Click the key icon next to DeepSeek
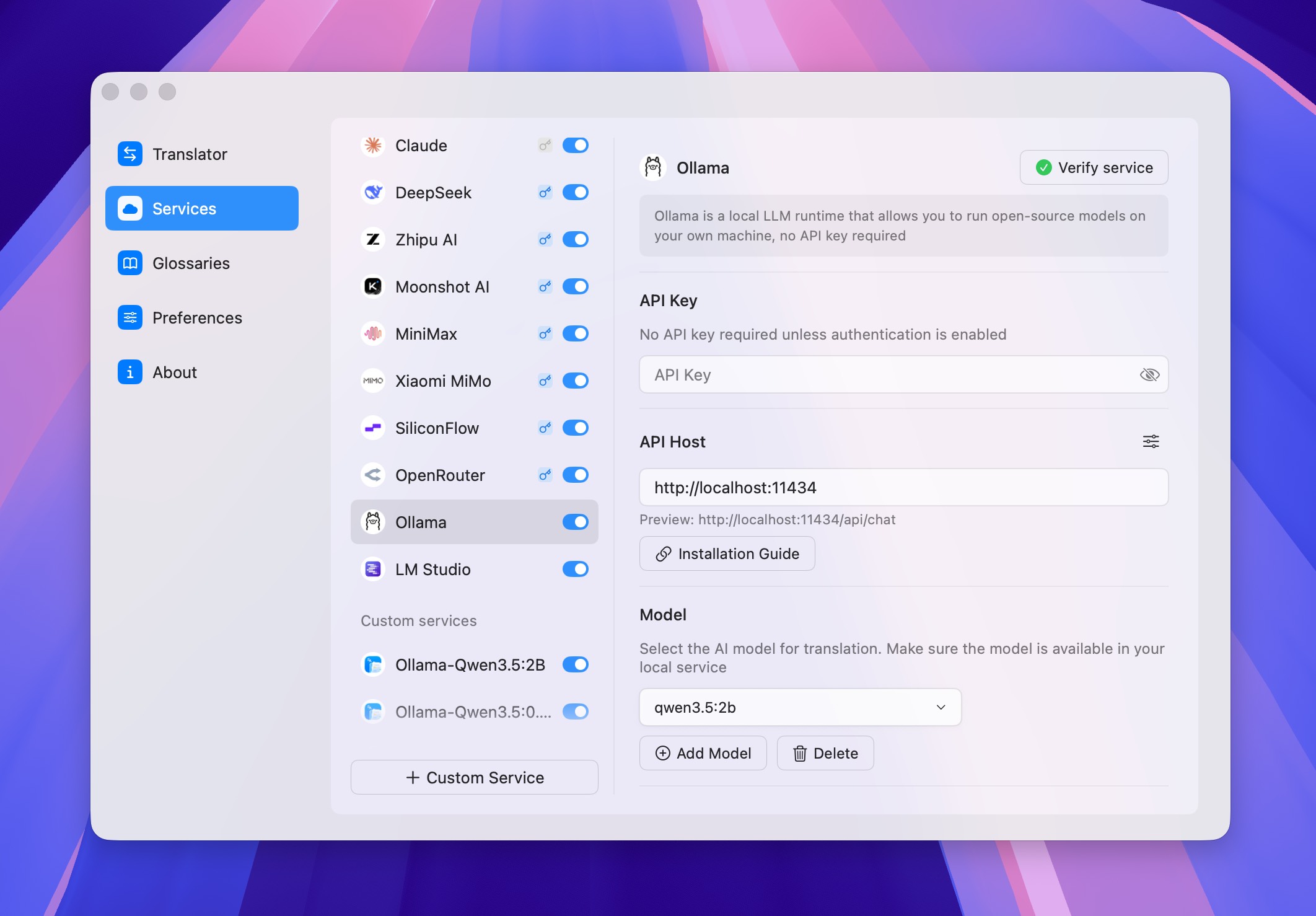 [545, 193]
